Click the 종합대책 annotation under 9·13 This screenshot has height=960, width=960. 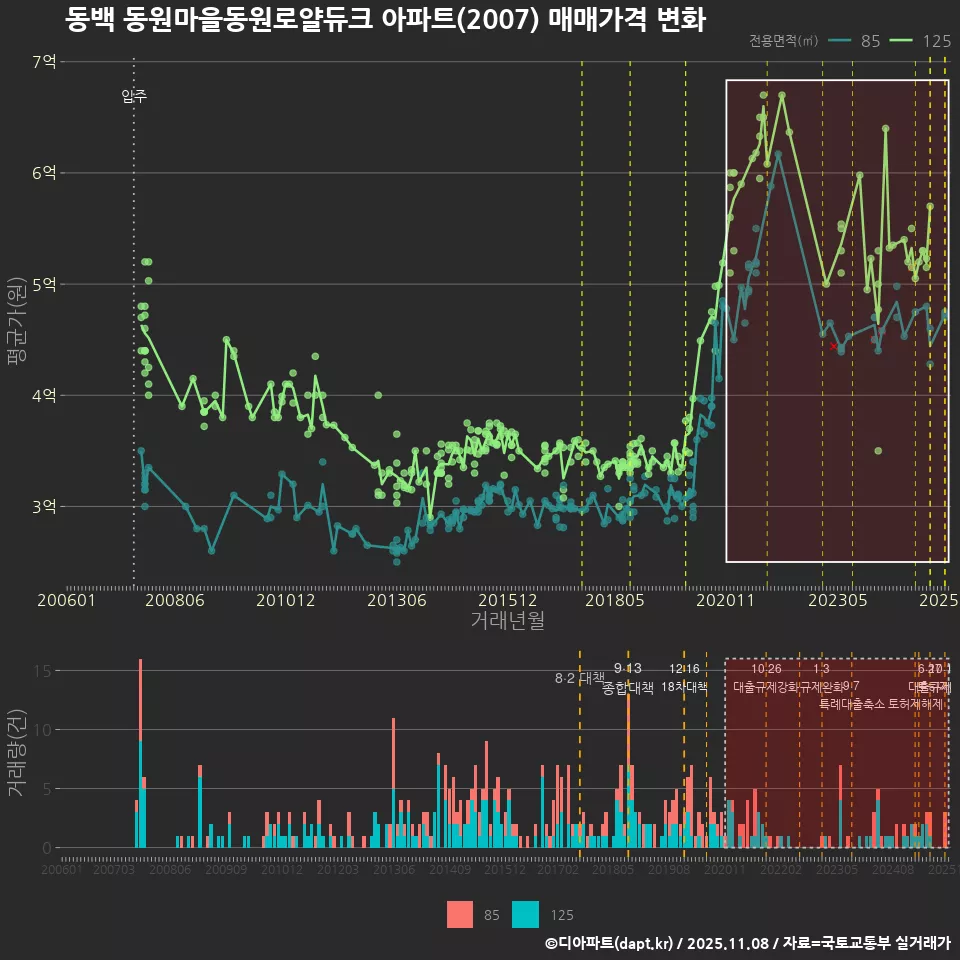click(x=628, y=687)
